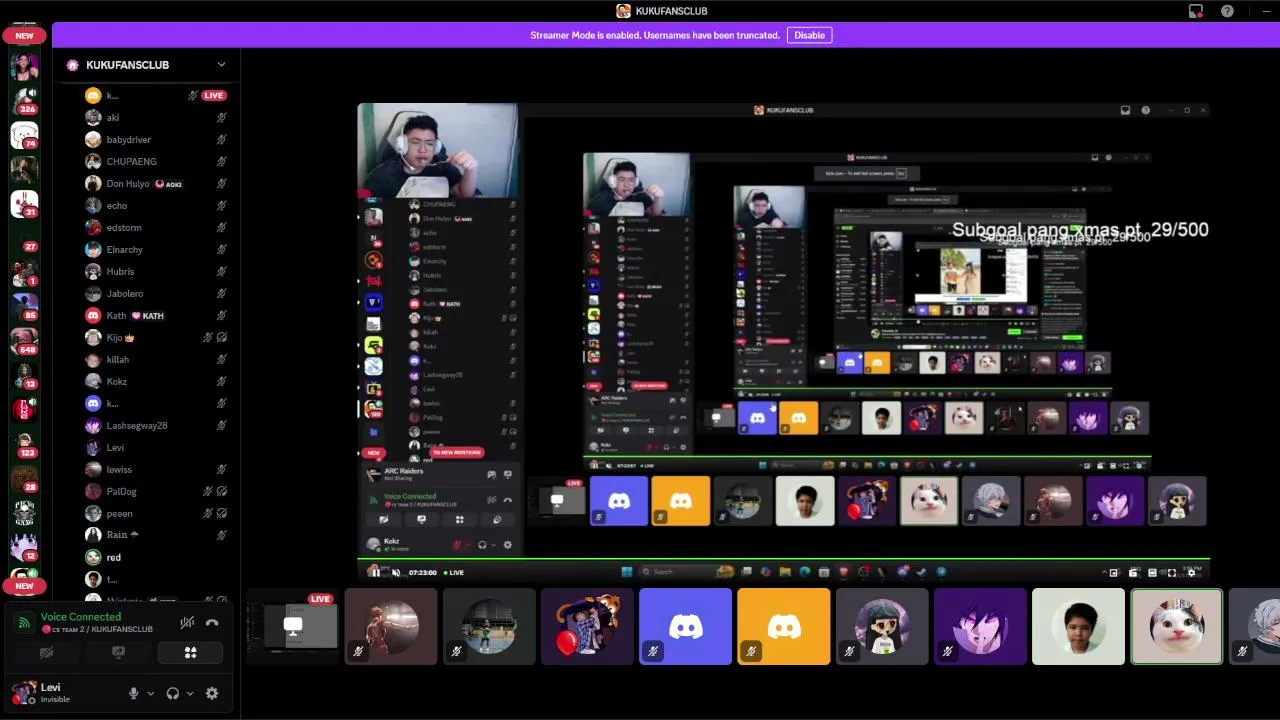Select user babydriver in the voice list
This screenshot has width=1280, height=720.
156,139
